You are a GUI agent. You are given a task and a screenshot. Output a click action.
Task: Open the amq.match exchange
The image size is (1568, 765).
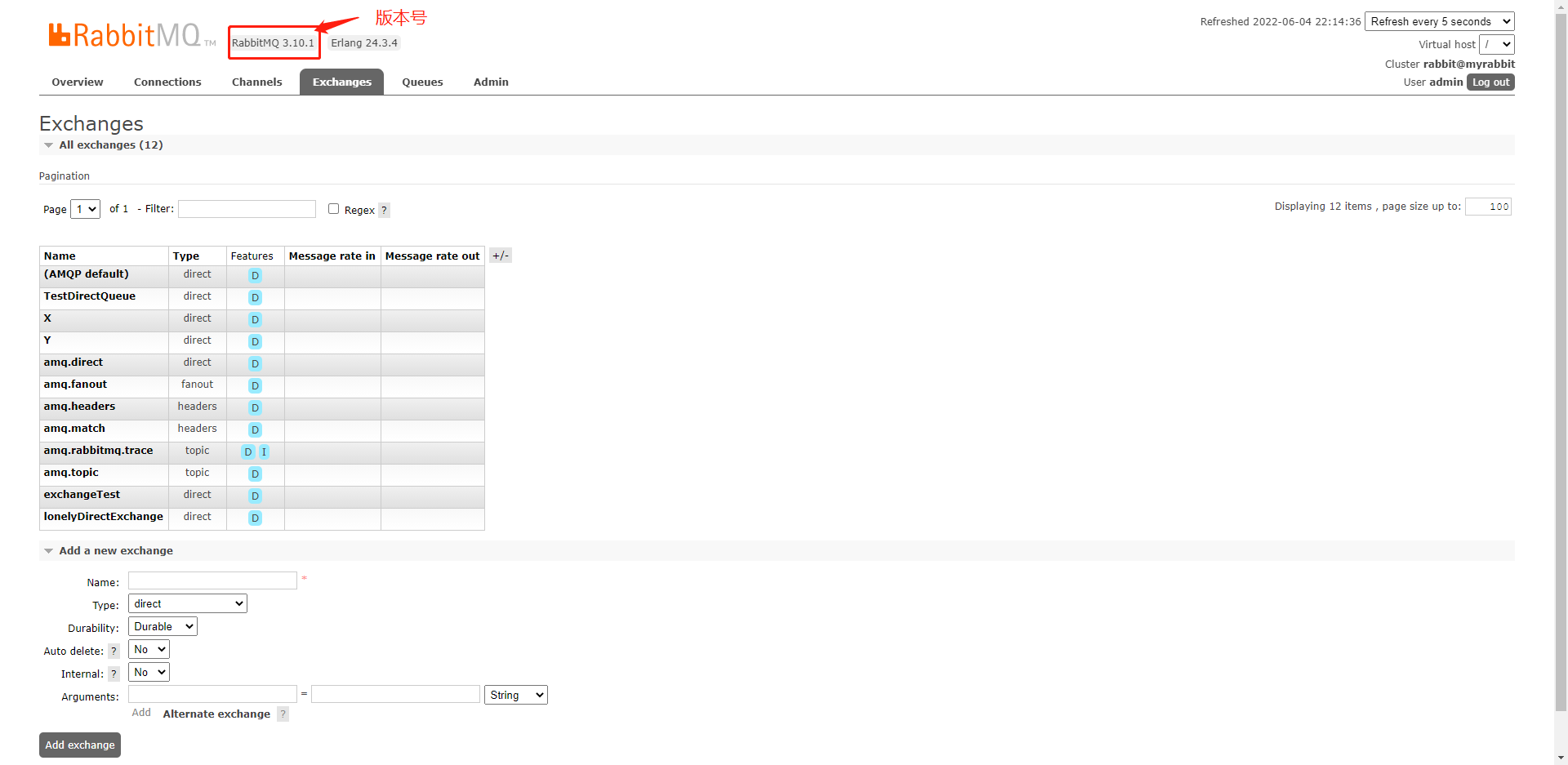coord(74,429)
